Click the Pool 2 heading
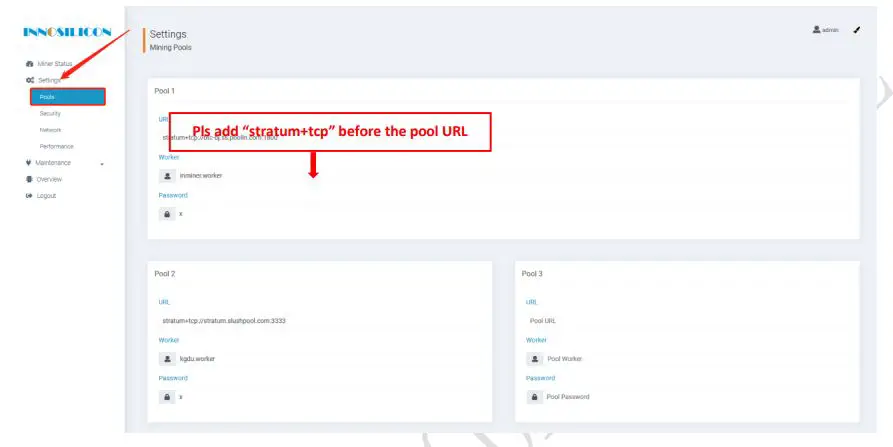893x447 pixels. pyautogui.click(x=165, y=274)
